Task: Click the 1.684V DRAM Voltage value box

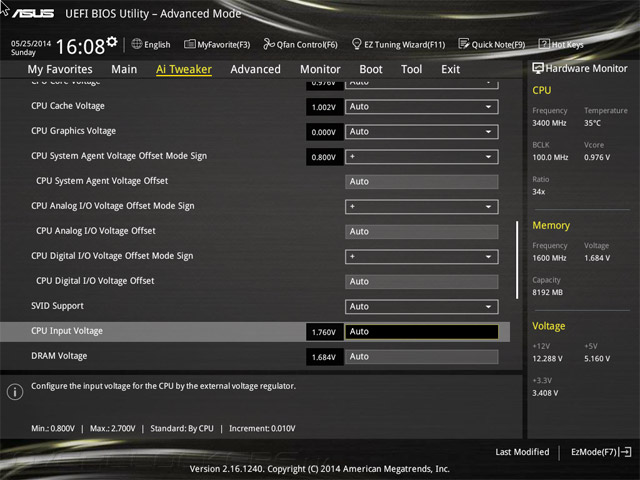Action: (324, 357)
